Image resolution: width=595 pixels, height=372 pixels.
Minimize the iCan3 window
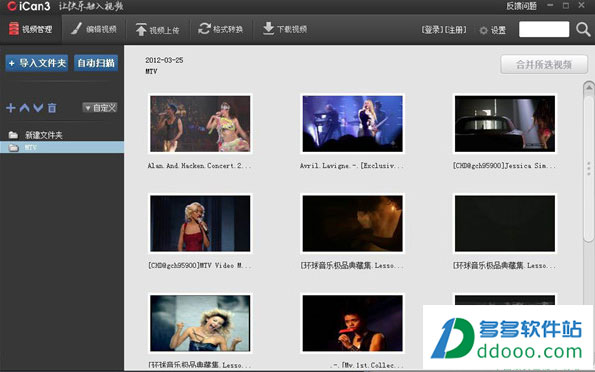(550, 5)
